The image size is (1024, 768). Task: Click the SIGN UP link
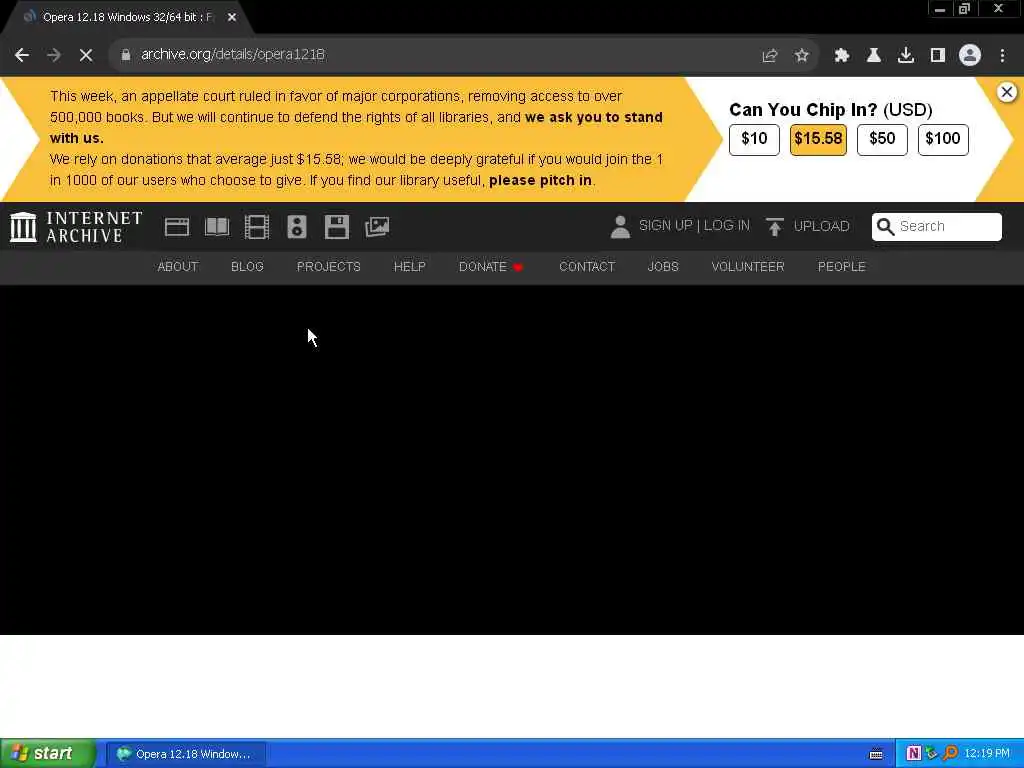tap(665, 226)
